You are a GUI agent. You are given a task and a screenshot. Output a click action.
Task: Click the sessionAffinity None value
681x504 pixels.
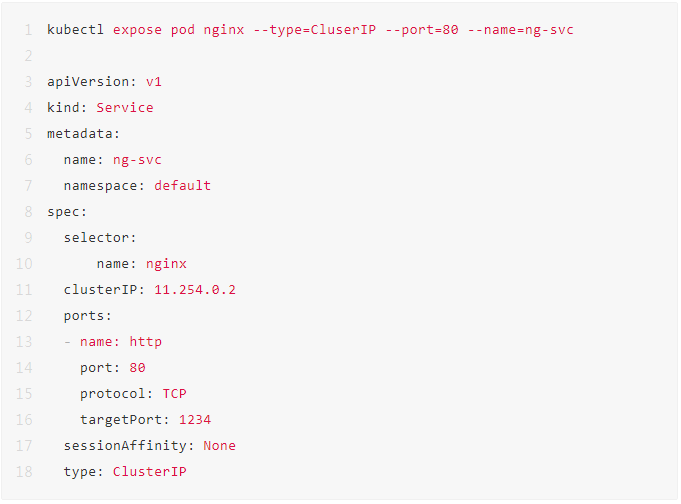(x=219, y=446)
